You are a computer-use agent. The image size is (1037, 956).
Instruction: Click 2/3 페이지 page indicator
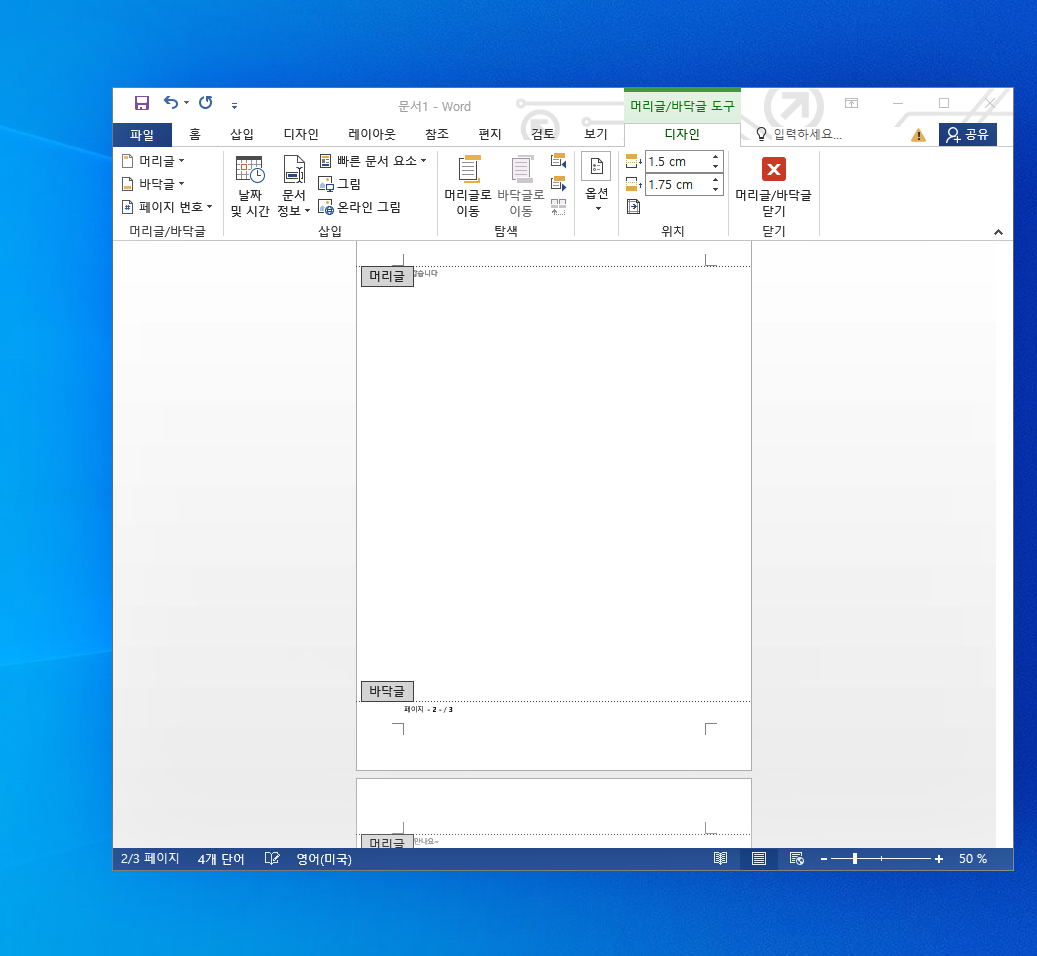pos(150,858)
